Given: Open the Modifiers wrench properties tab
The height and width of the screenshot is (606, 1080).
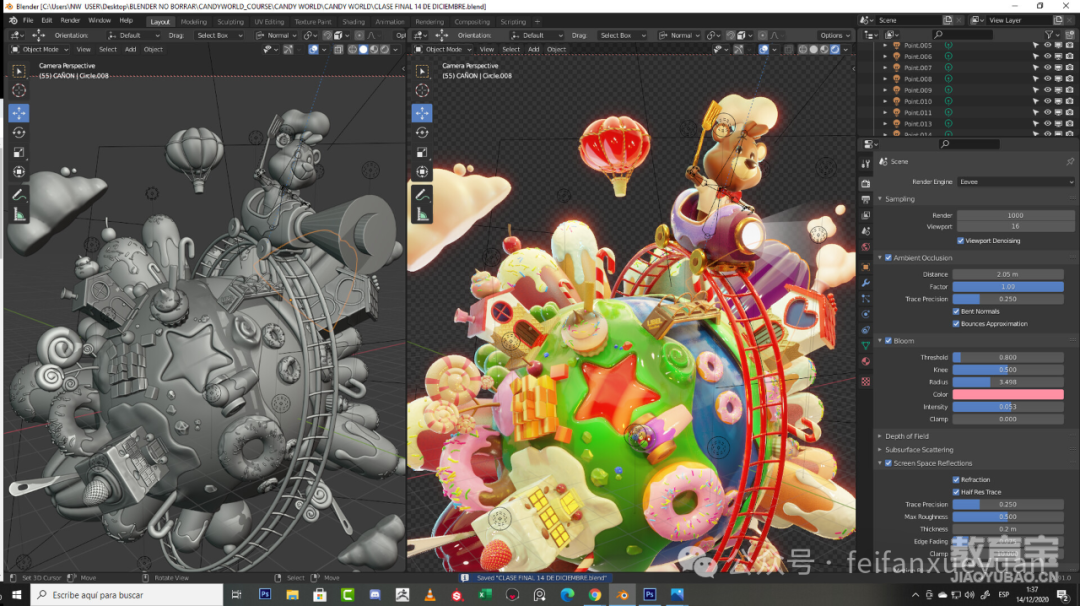Looking at the screenshot, I should coord(866,283).
